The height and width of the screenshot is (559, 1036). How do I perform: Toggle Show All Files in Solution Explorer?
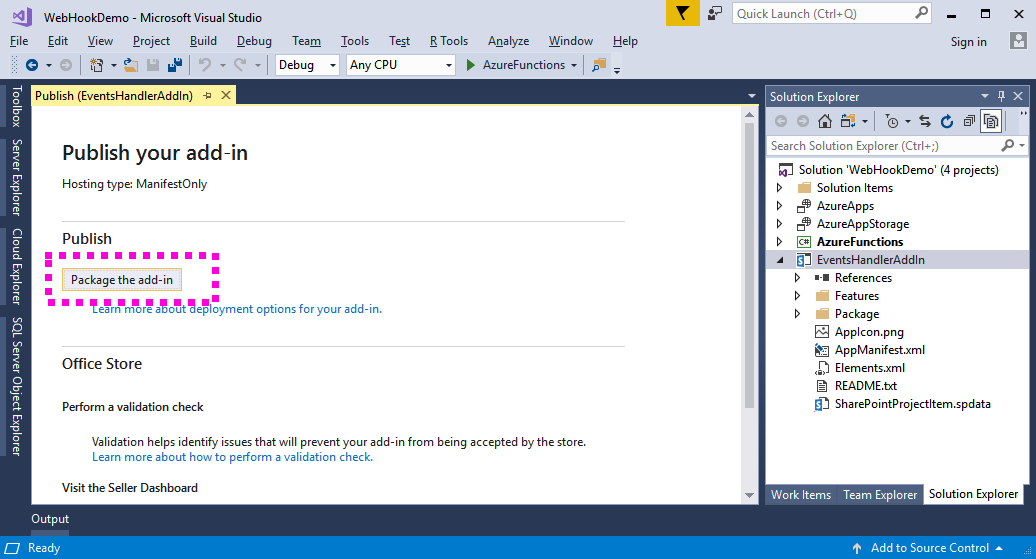[x=991, y=121]
